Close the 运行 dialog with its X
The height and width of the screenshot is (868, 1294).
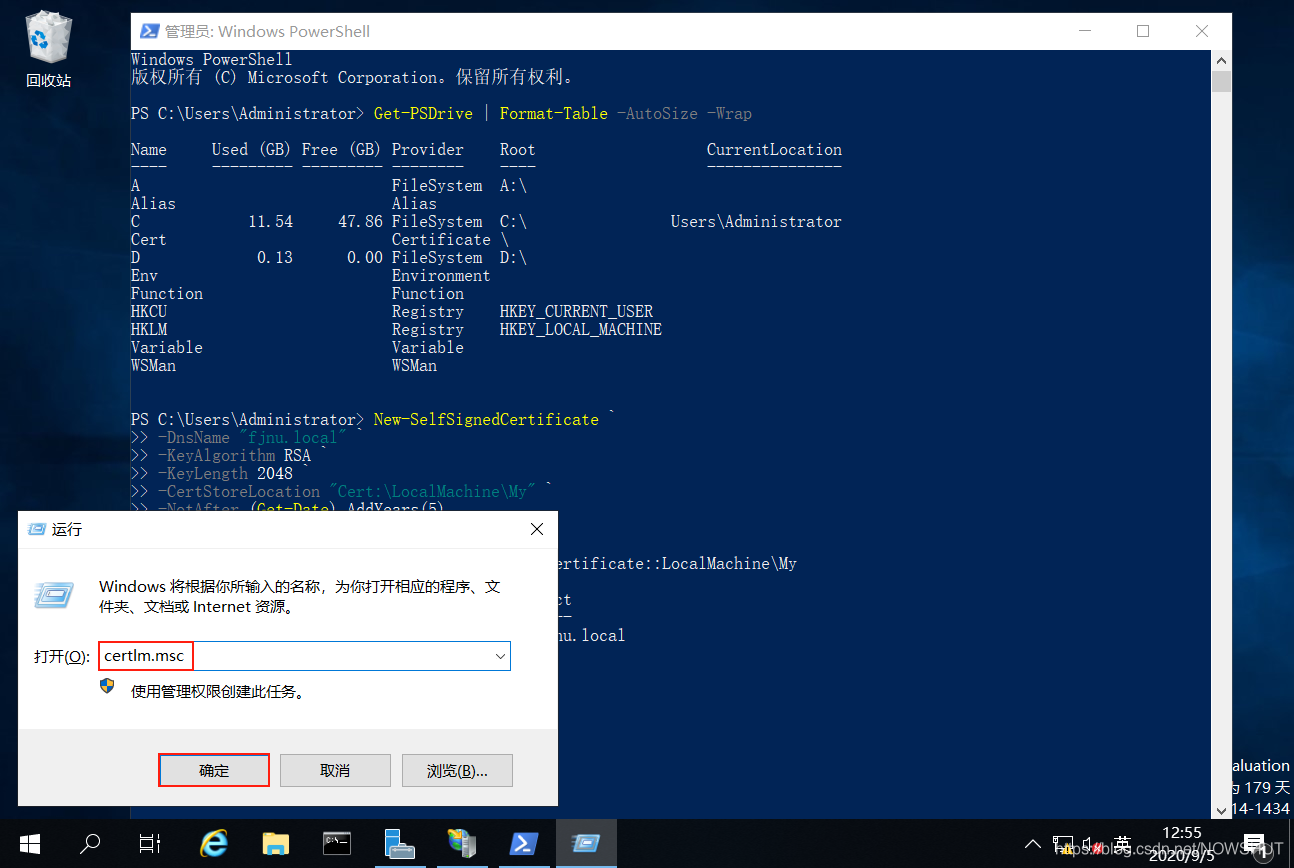pyautogui.click(x=537, y=529)
